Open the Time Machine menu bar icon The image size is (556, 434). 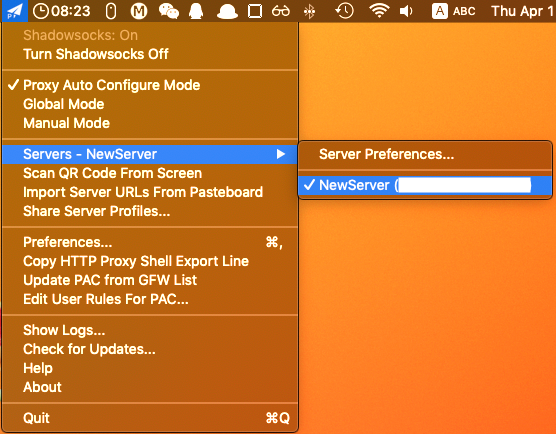344,11
